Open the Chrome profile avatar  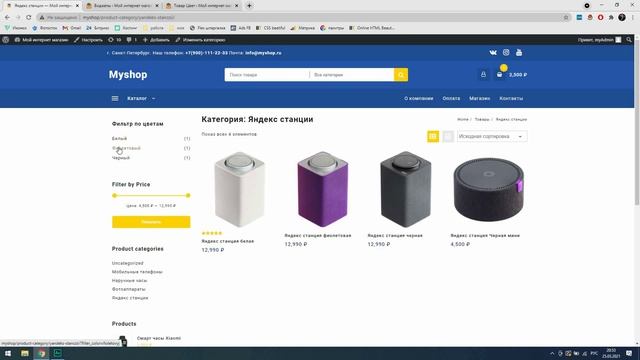pyautogui.click(x=622, y=18)
